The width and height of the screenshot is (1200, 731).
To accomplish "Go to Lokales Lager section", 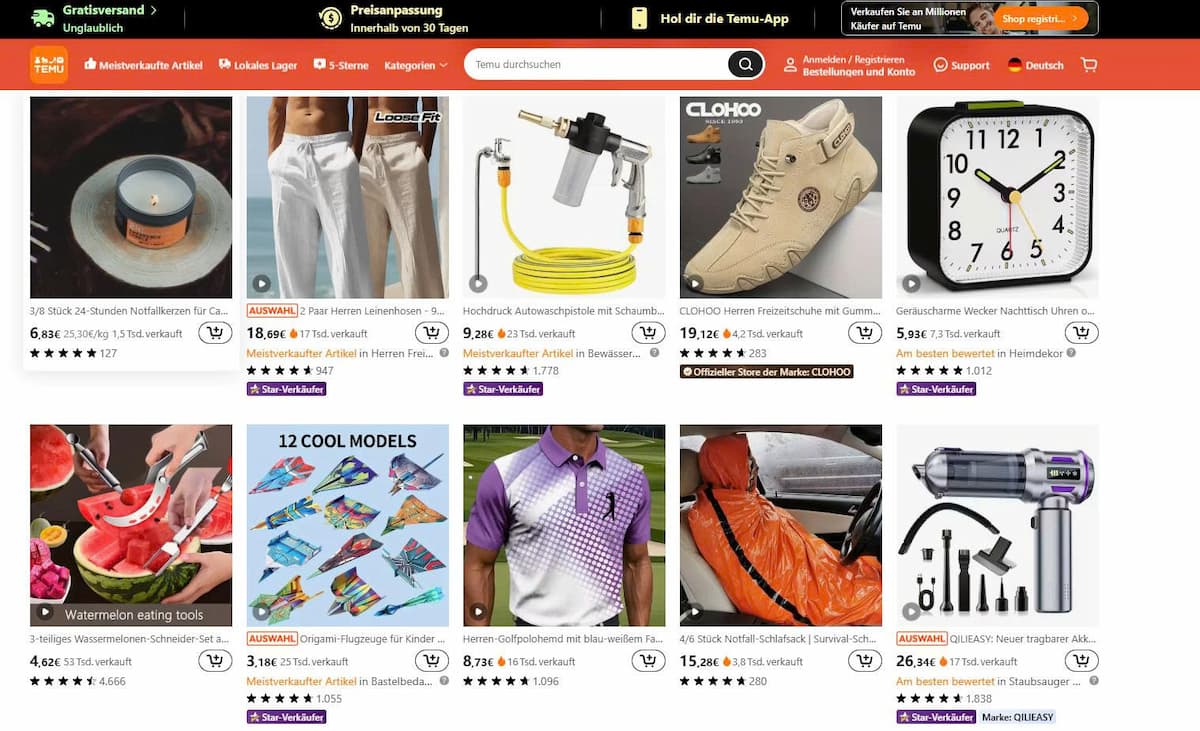I will click(258, 65).
